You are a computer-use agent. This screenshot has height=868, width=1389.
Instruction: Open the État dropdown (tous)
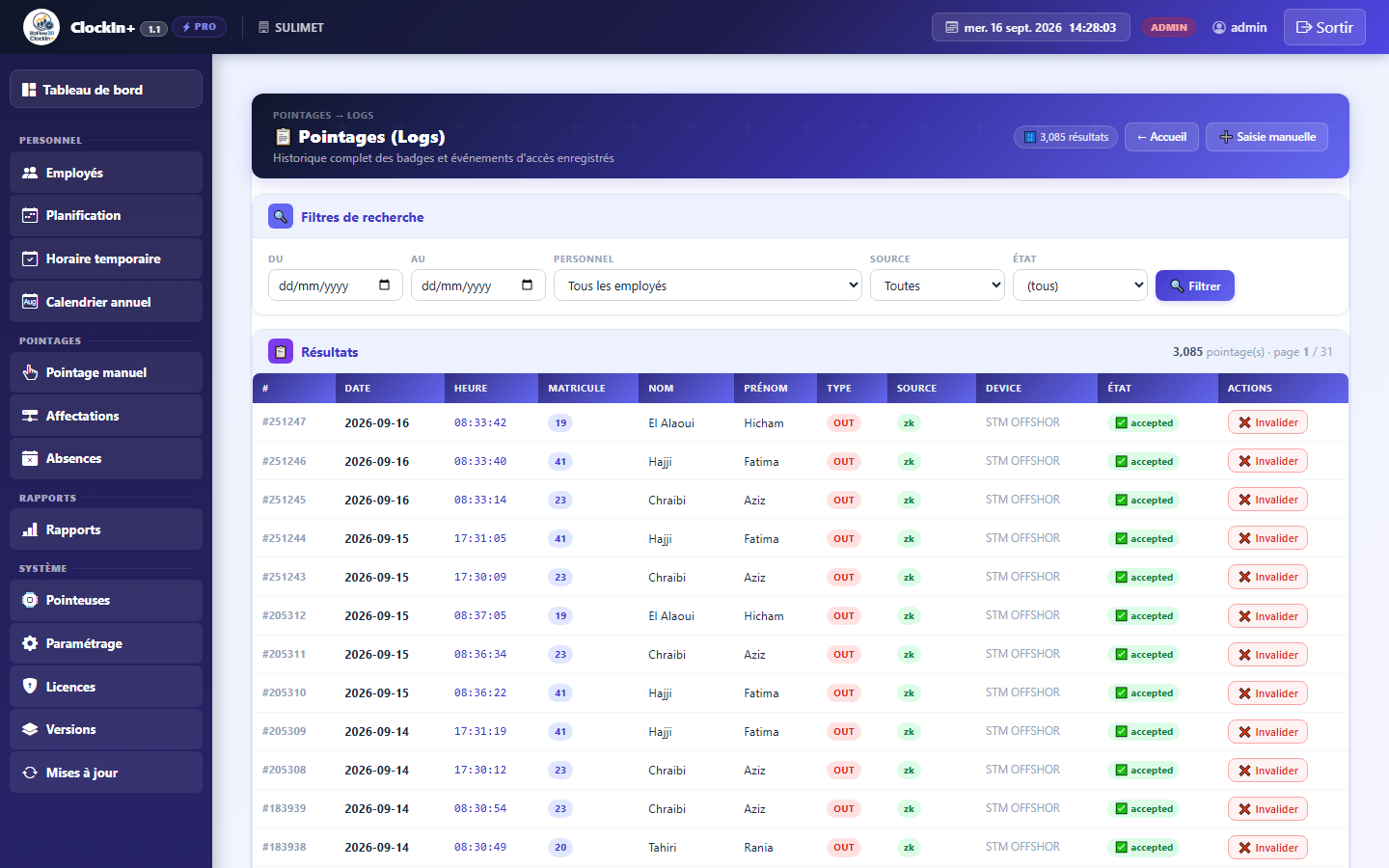click(1080, 285)
